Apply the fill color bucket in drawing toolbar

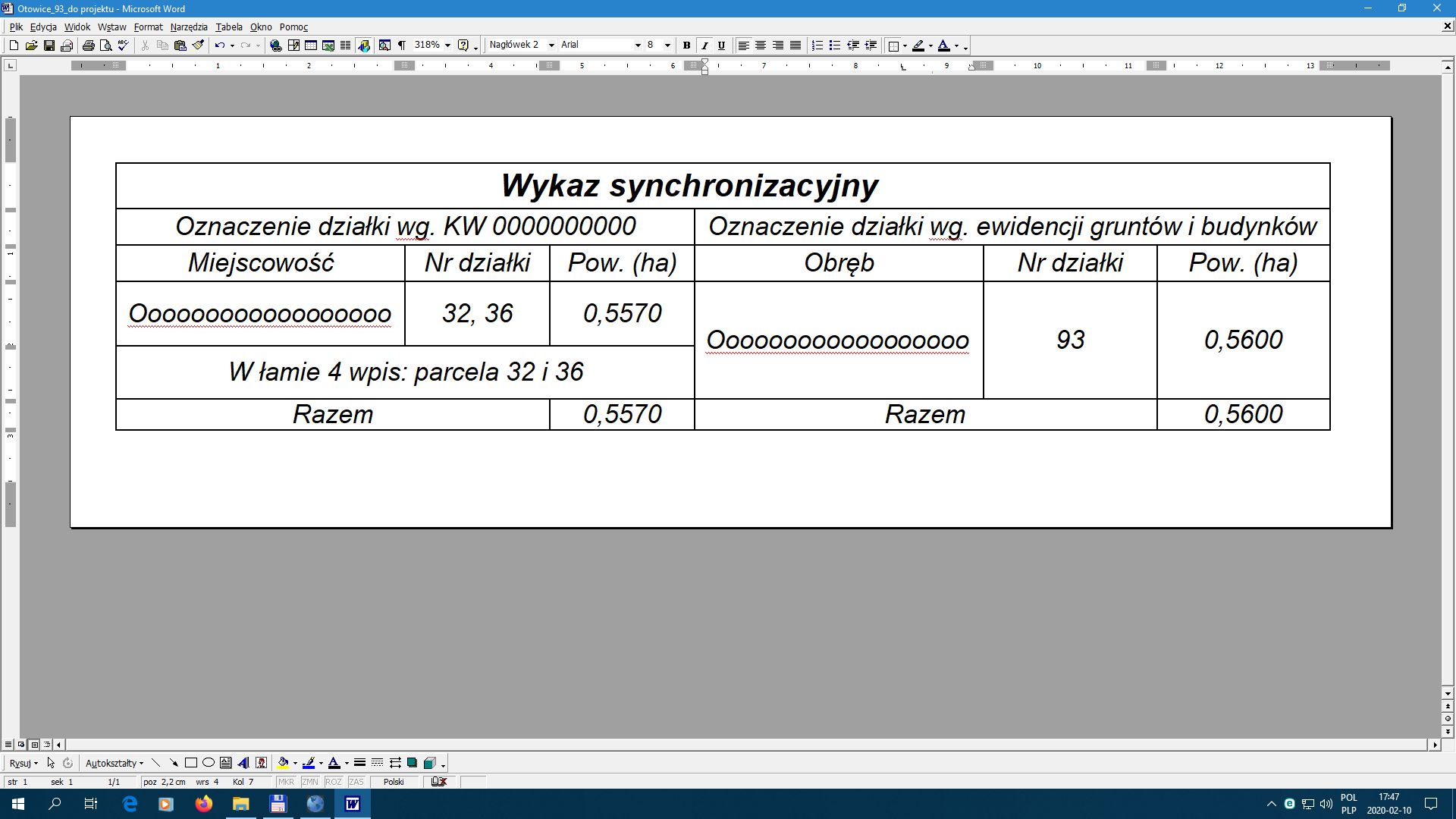point(283,763)
